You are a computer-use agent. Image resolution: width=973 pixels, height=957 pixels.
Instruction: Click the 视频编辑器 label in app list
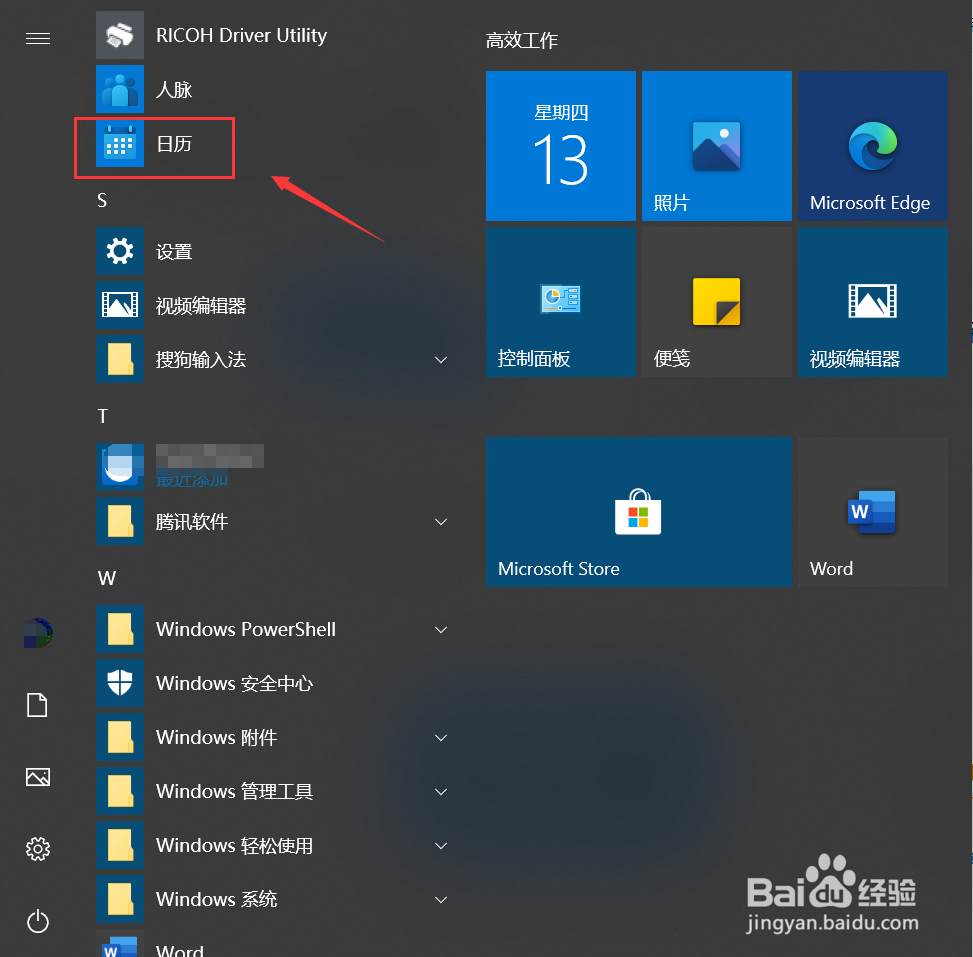pyautogui.click(x=201, y=305)
